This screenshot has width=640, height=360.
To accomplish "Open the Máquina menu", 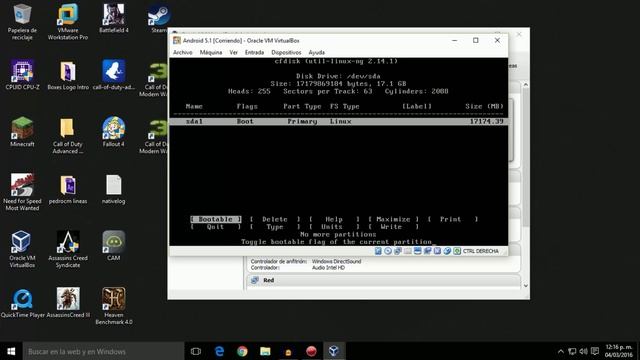I will (x=211, y=53).
